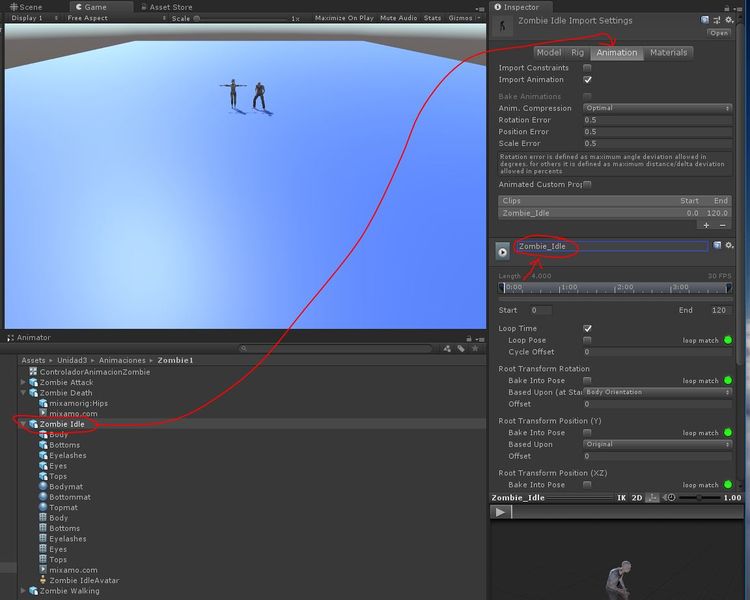Expand the Zombie Attack asset
Screen dimensions: 750x600
pyautogui.click(x=23, y=382)
